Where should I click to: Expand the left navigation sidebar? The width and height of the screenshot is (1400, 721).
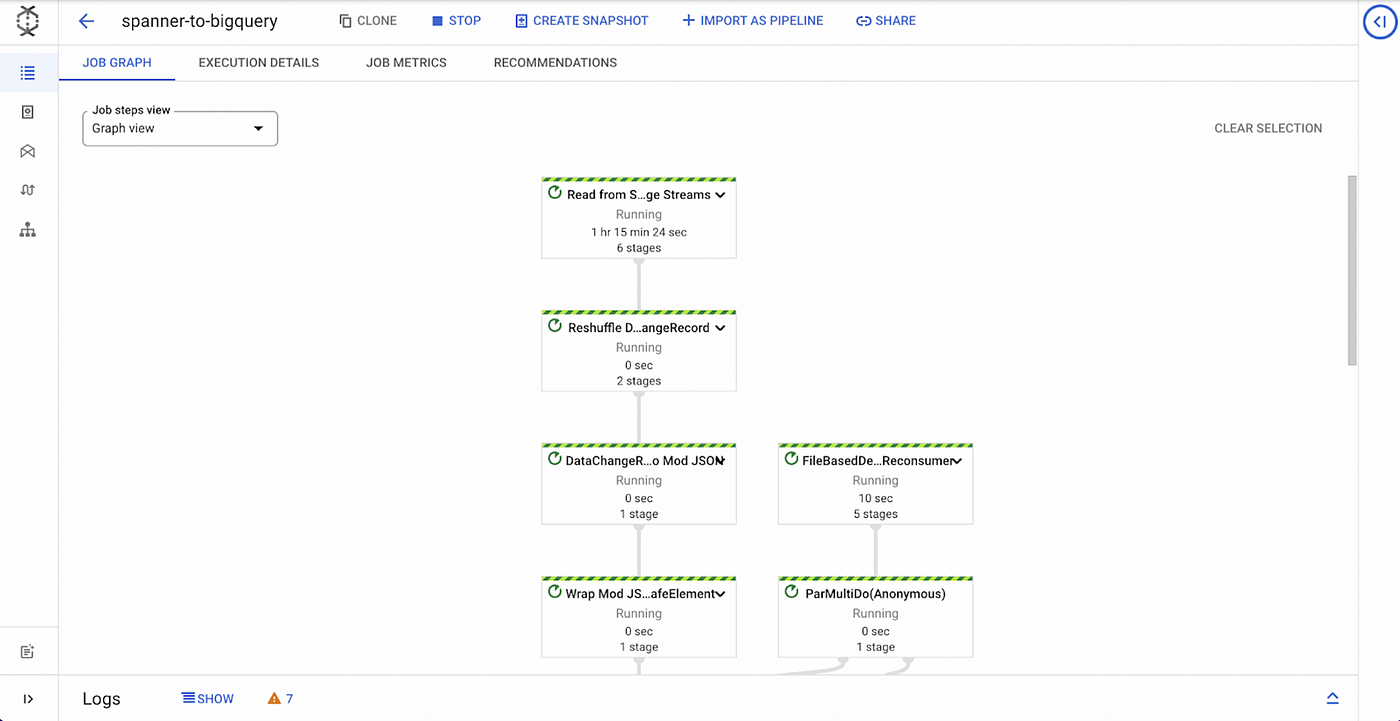pyautogui.click(x=28, y=699)
